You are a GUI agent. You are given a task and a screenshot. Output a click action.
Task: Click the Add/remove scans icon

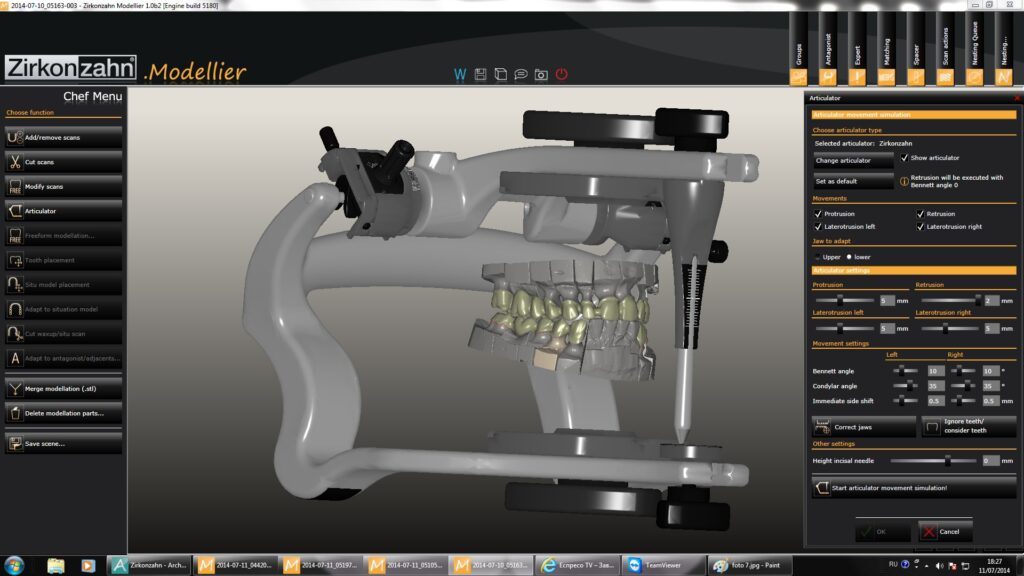pos(15,137)
